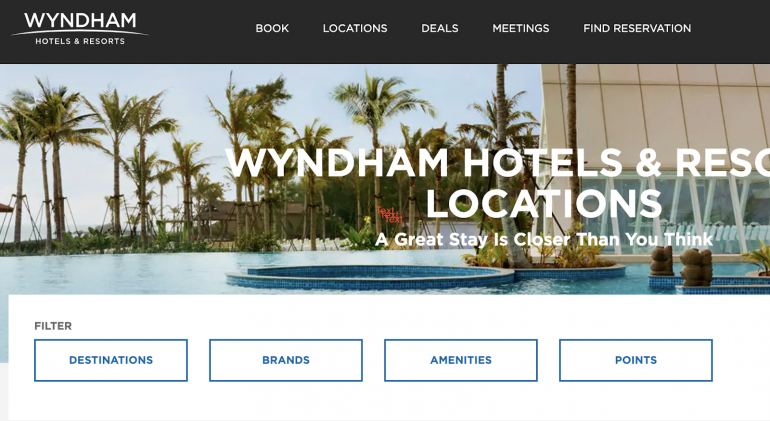Expand the BRANDS filter
770x421 pixels.
286,360
